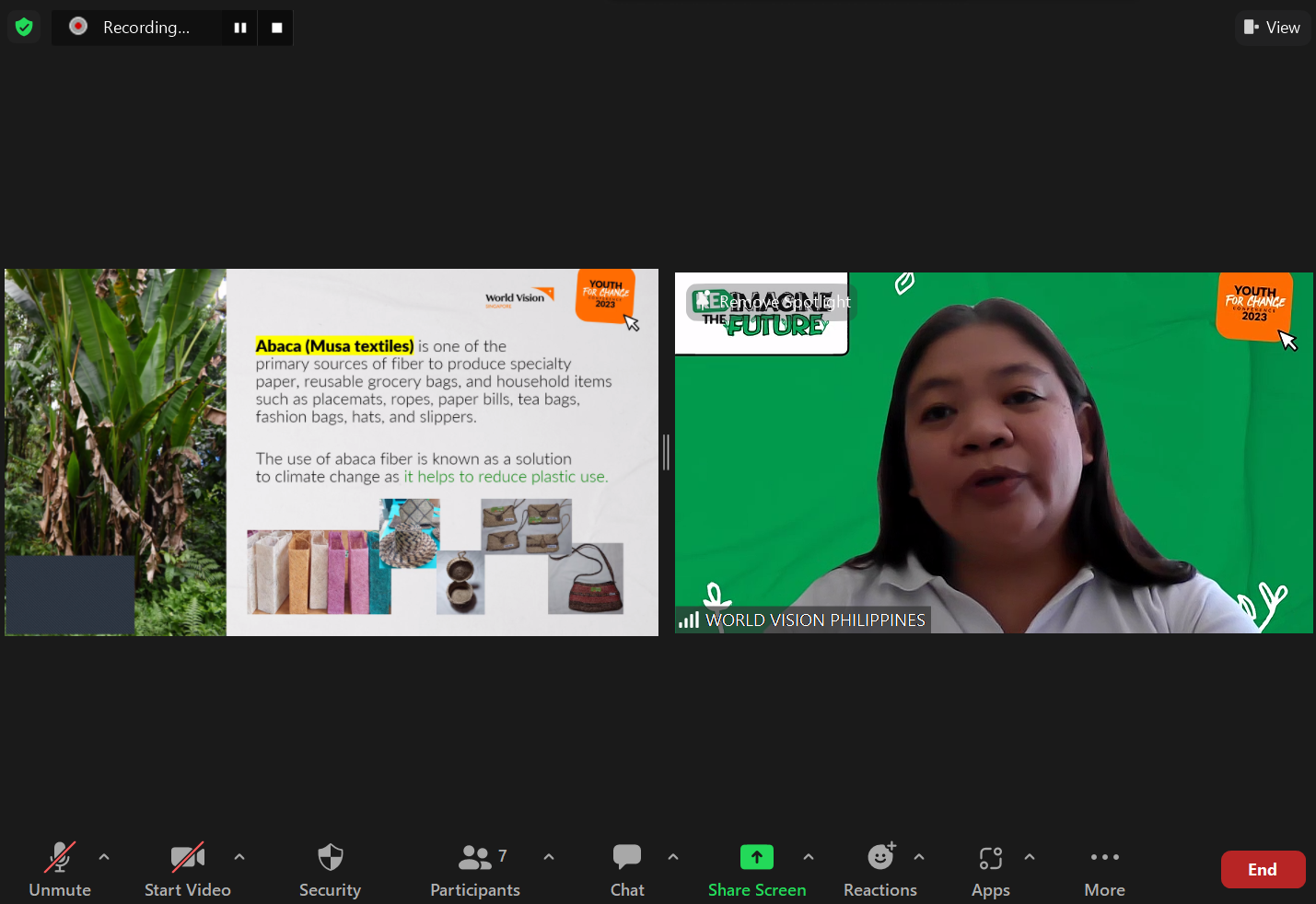Click the red End meeting button
Viewport: 1316px width, 904px height.
1263,870
